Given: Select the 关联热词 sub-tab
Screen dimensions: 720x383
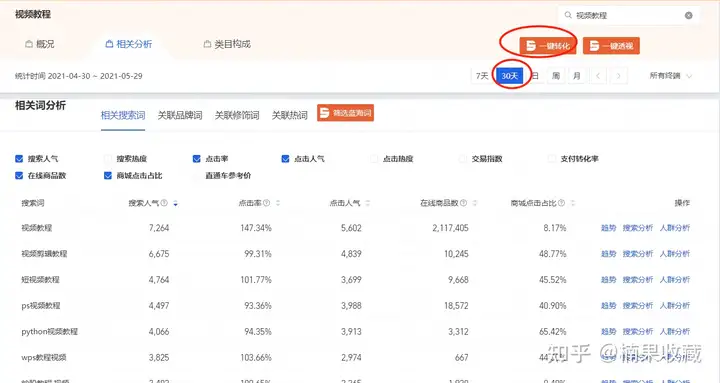Looking at the screenshot, I should (289, 115).
